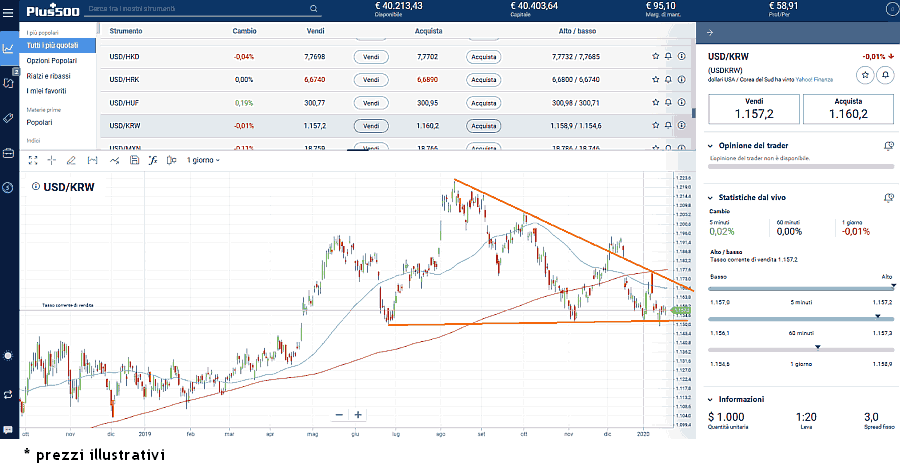Collapse the 'Statistiche dal vivo' section
This screenshot has height=474, width=900.
pos(711,198)
